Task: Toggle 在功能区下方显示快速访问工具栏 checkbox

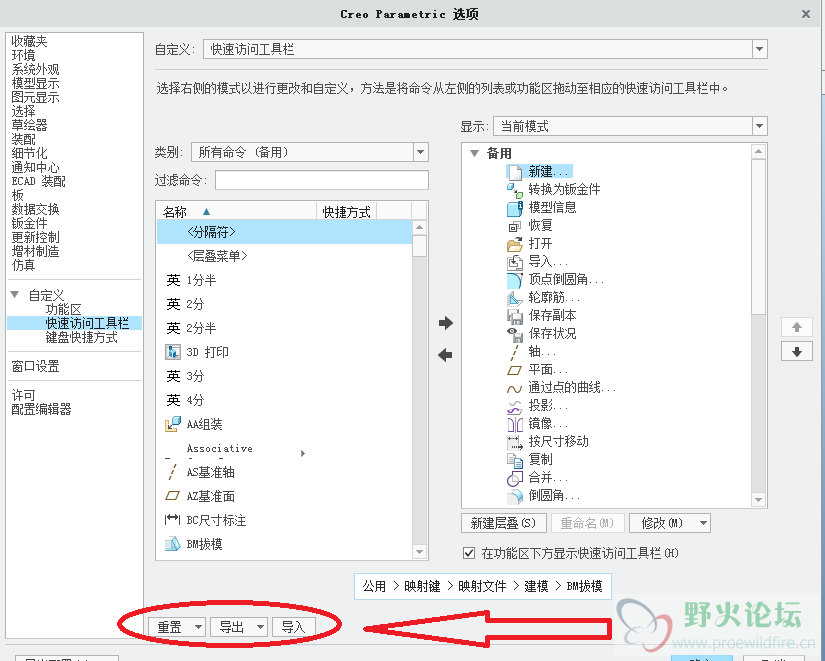Action: pos(468,553)
